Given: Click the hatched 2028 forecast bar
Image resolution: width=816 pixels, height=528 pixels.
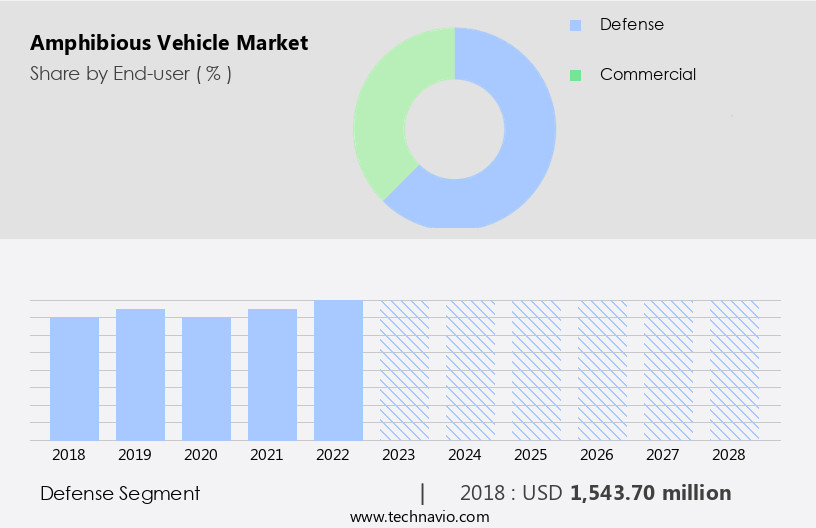Looking at the screenshot, I should tap(734, 370).
